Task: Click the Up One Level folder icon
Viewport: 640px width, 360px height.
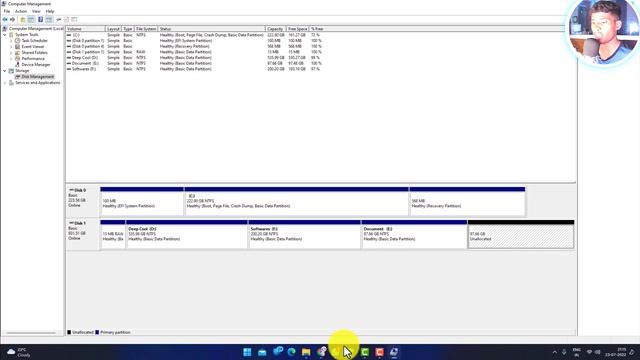Action: (x=23, y=20)
